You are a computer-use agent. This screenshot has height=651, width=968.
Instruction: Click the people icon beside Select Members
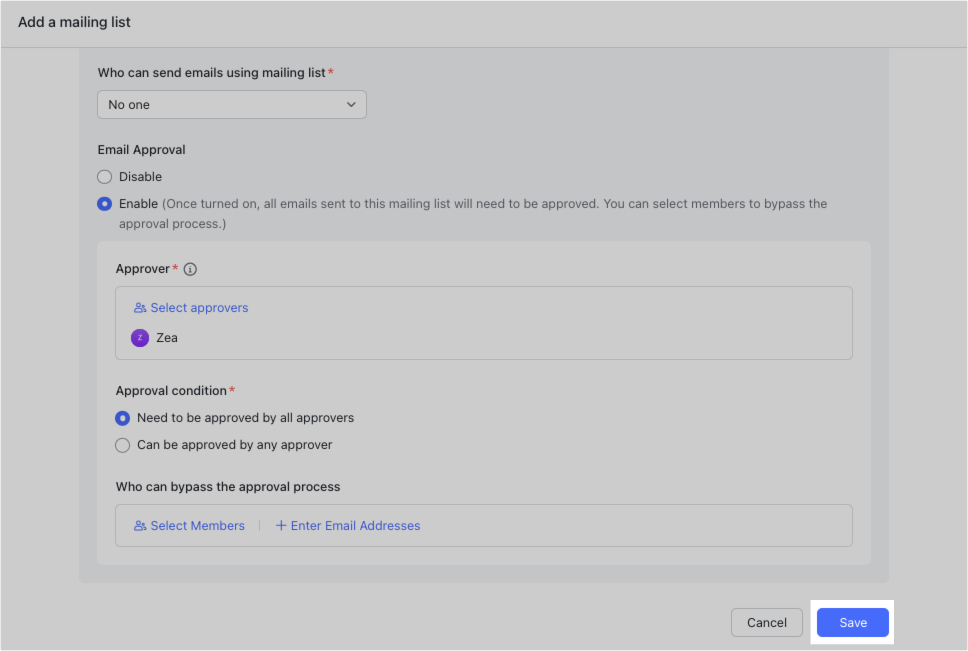click(x=139, y=525)
